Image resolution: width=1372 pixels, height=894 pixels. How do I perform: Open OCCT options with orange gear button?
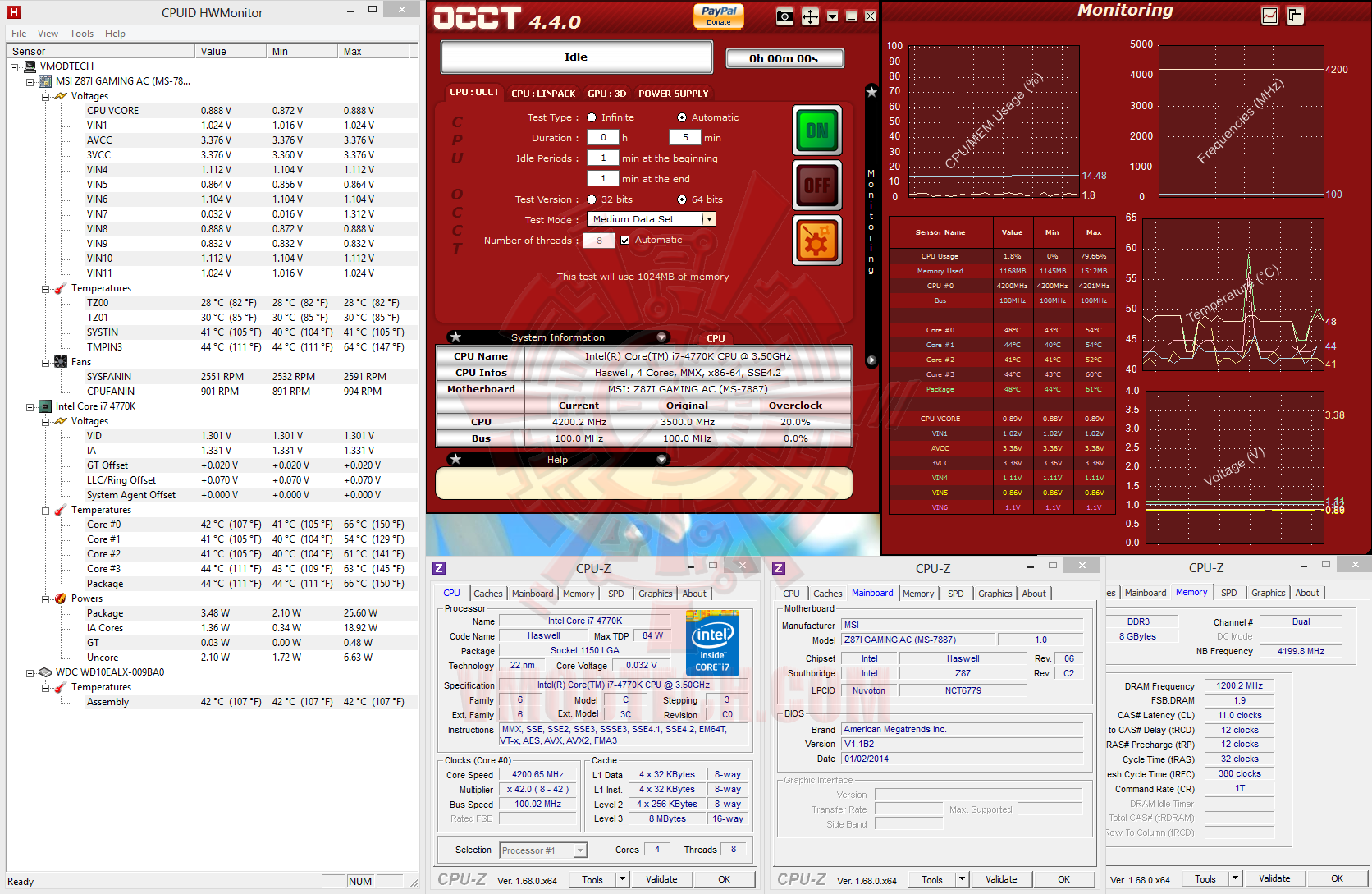coord(817,241)
